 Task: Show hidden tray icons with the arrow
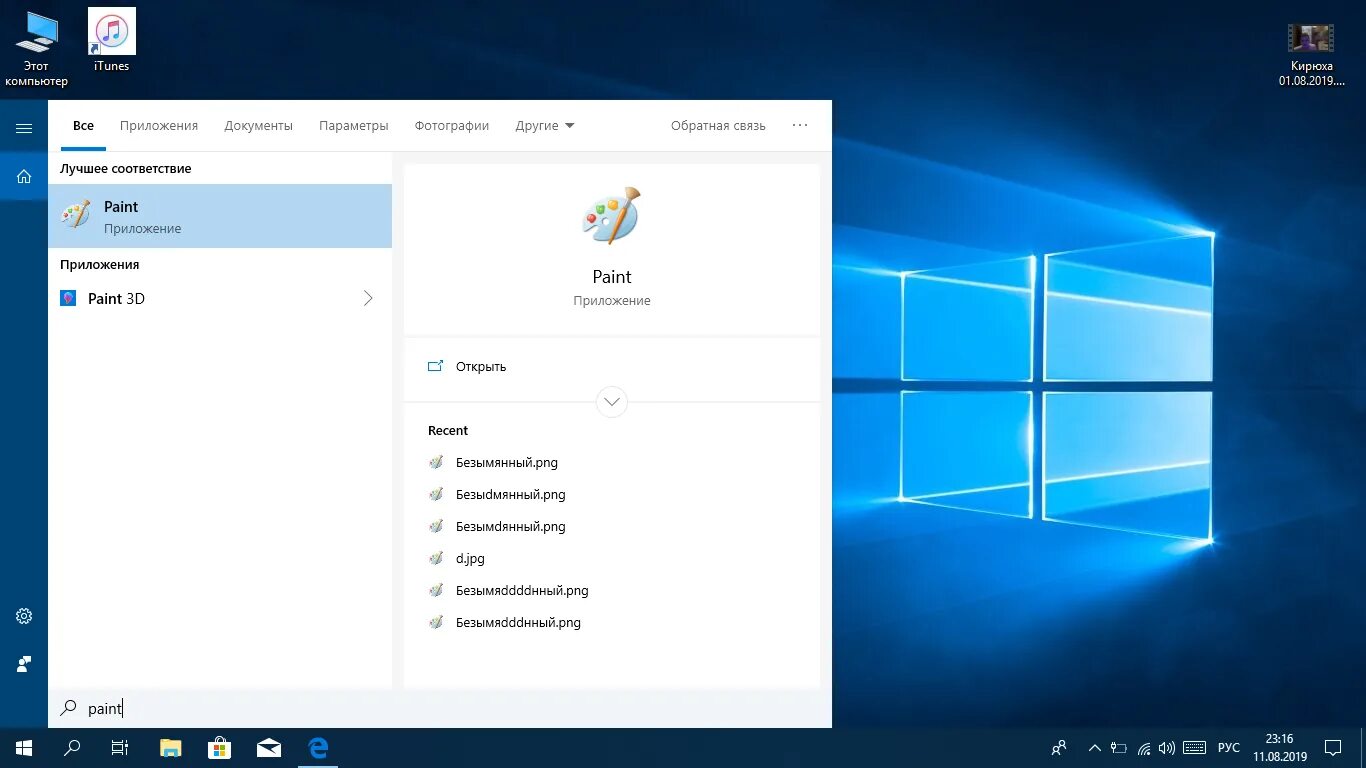click(x=1094, y=748)
